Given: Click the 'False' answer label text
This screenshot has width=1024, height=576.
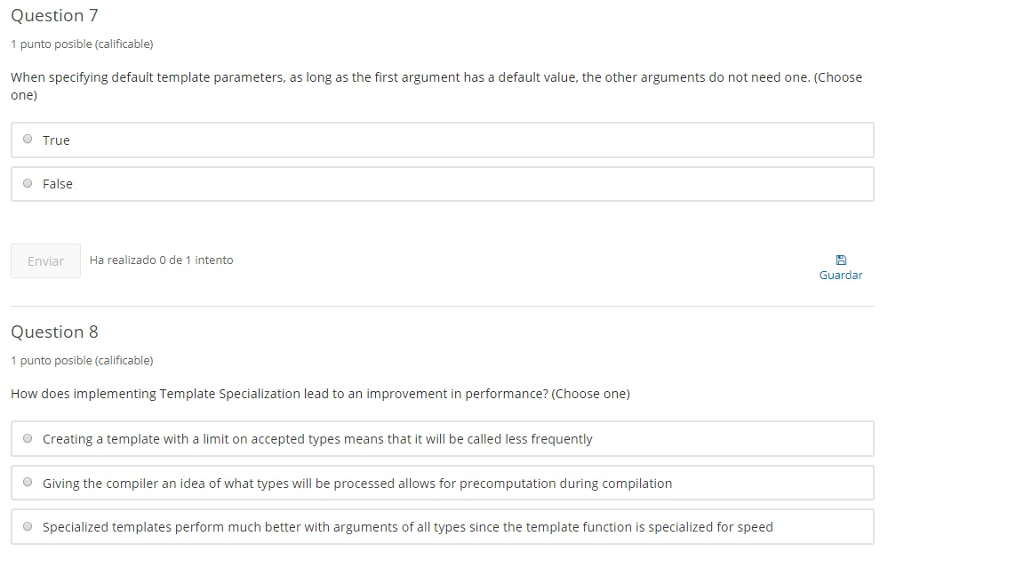Looking at the screenshot, I should coord(58,184).
